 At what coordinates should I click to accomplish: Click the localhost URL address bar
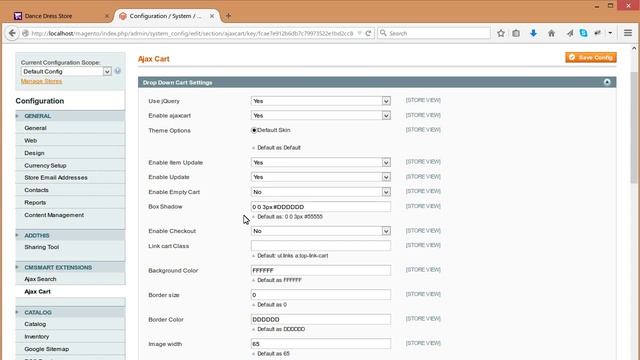point(192,33)
